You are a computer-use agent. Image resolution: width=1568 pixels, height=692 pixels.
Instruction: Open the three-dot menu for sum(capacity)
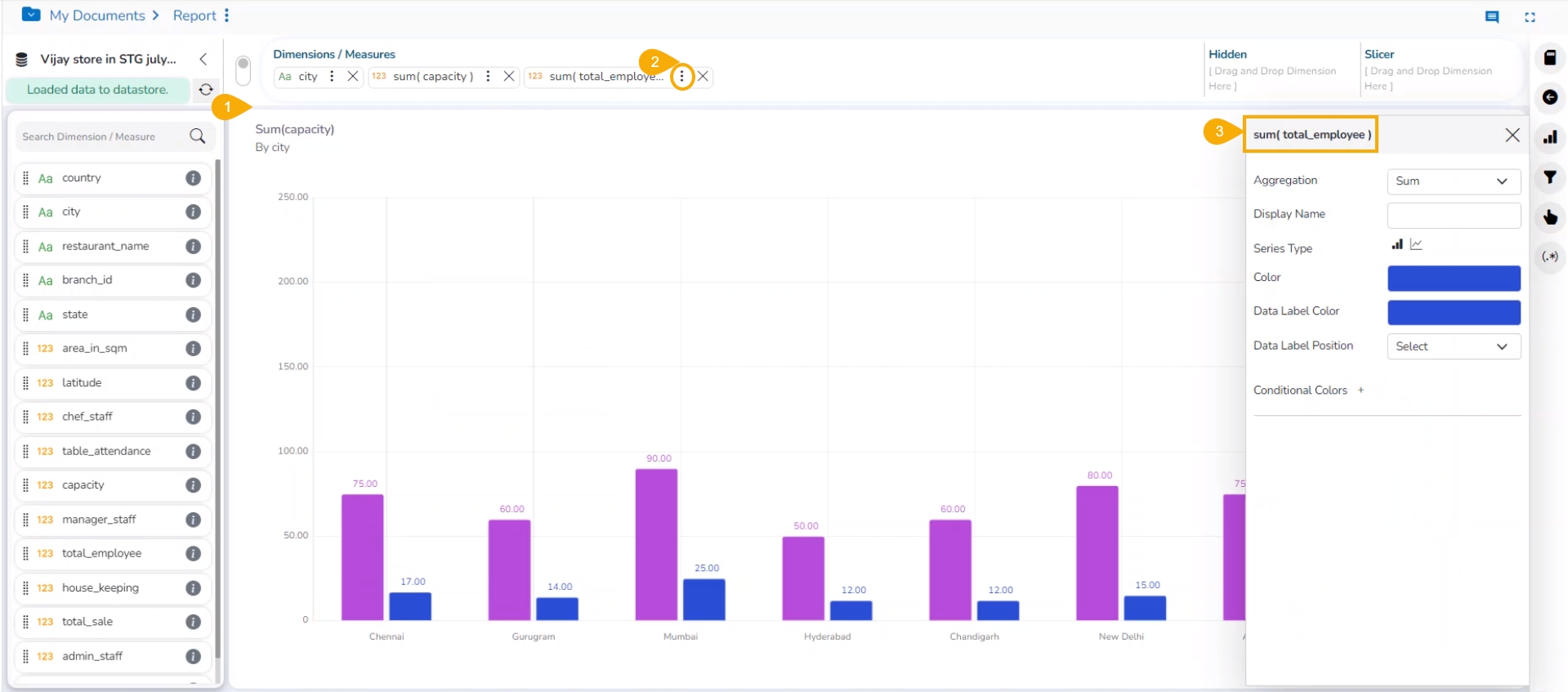[488, 76]
